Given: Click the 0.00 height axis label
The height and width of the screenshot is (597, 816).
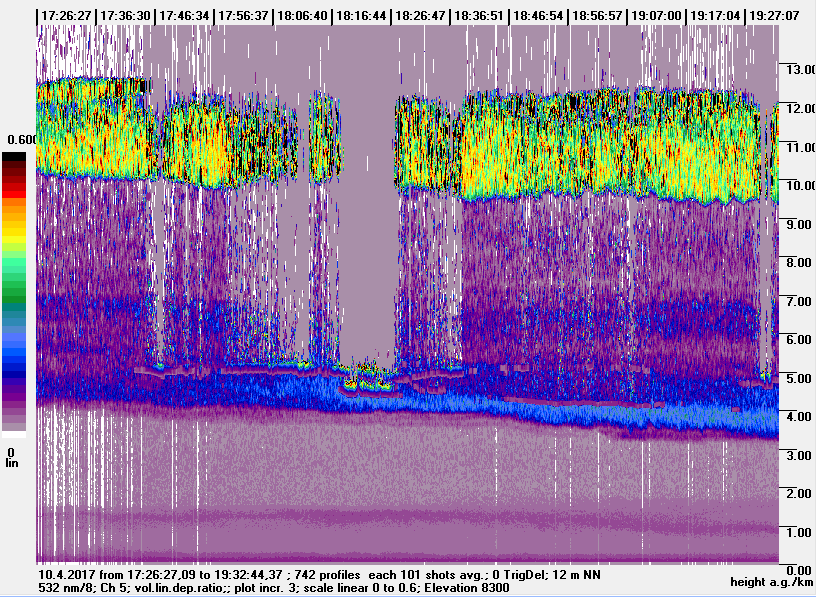Looking at the screenshot, I should pyautogui.click(x=799, y=570).
